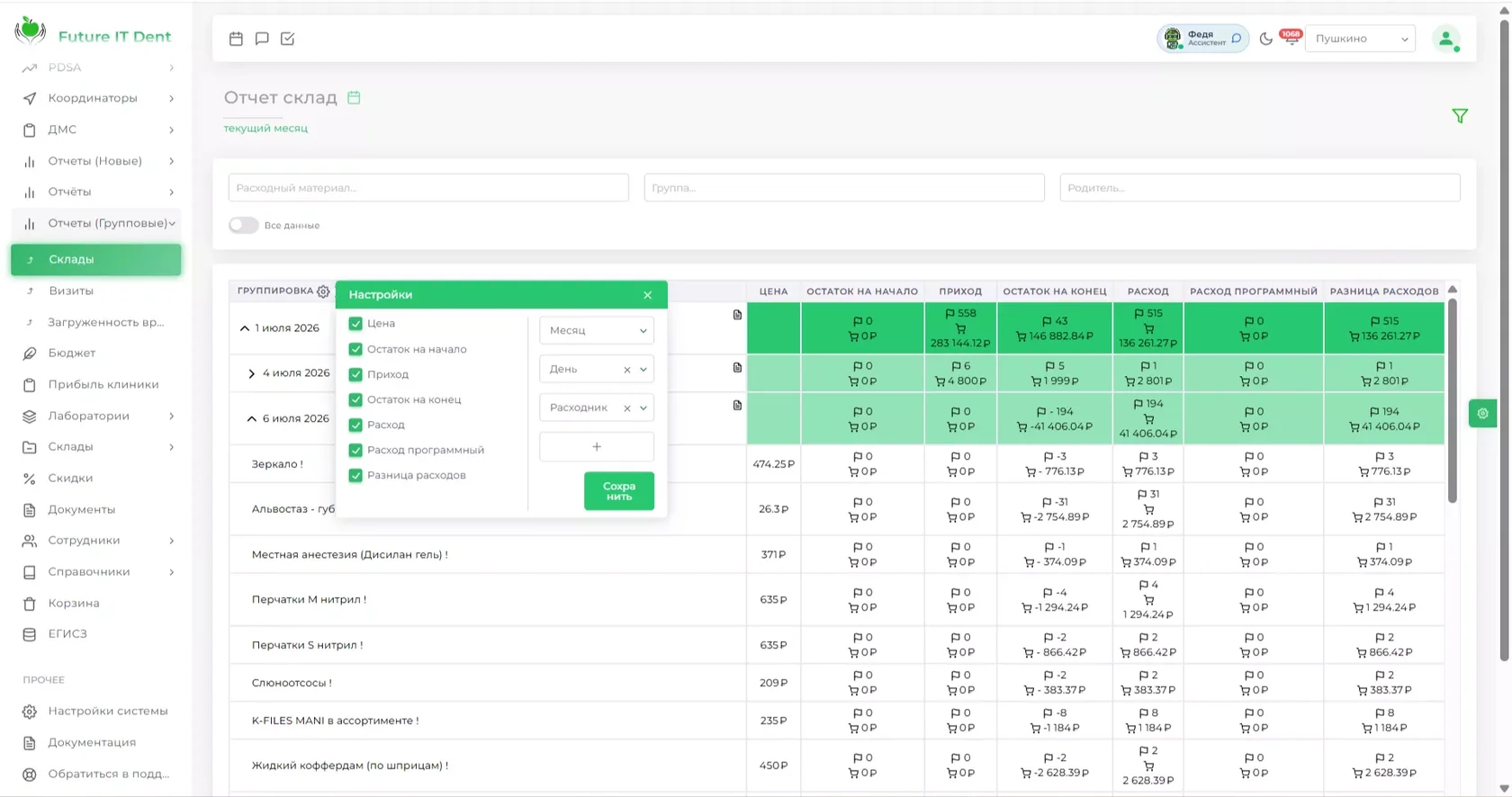Screen dimensions: 1512x797
Task: Uncheck the Расход программный checkbox
Action: (355, 450)
